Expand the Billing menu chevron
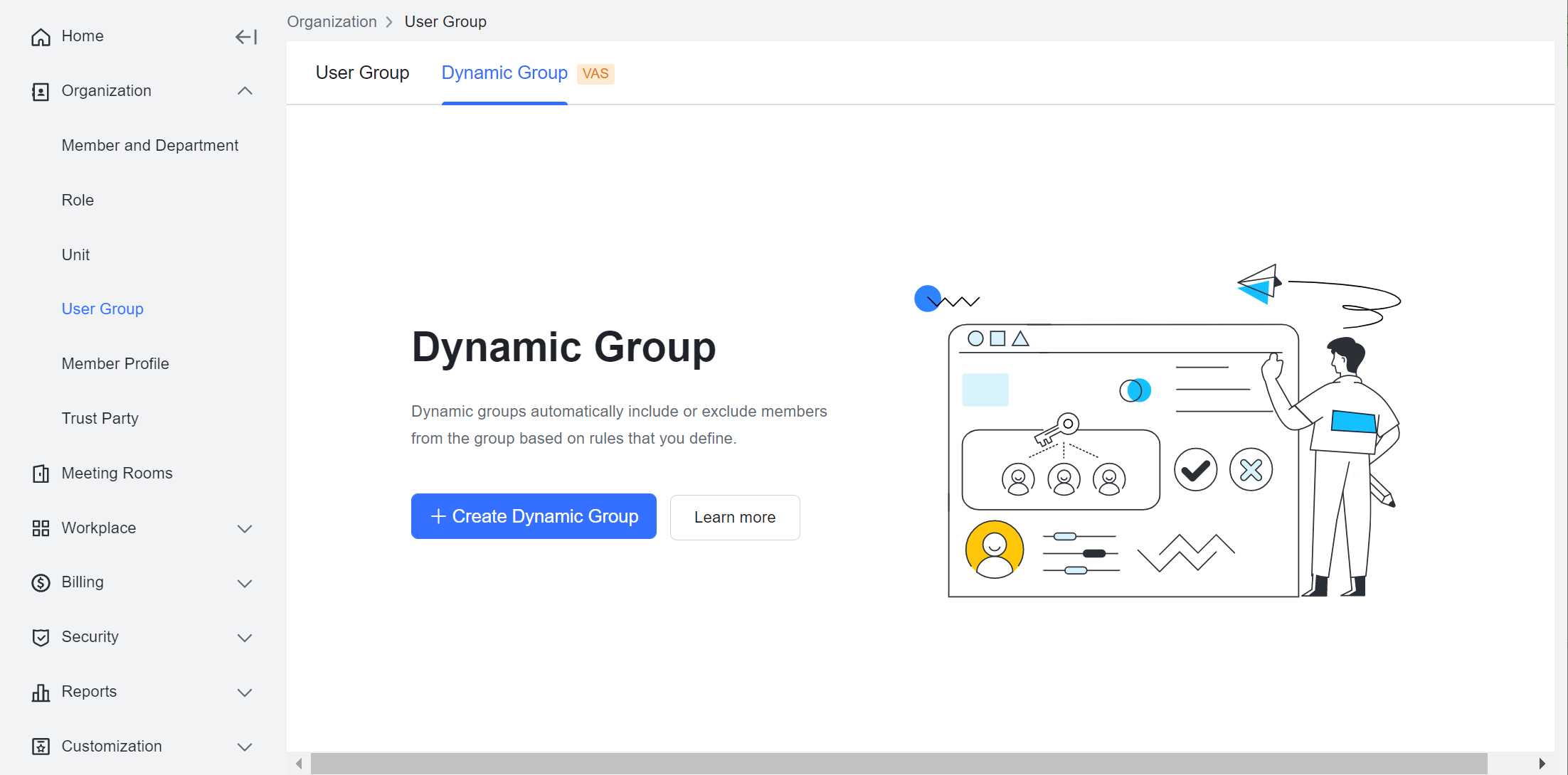Viewport: 1568px width, 775px height. click(x=245, y=583)
